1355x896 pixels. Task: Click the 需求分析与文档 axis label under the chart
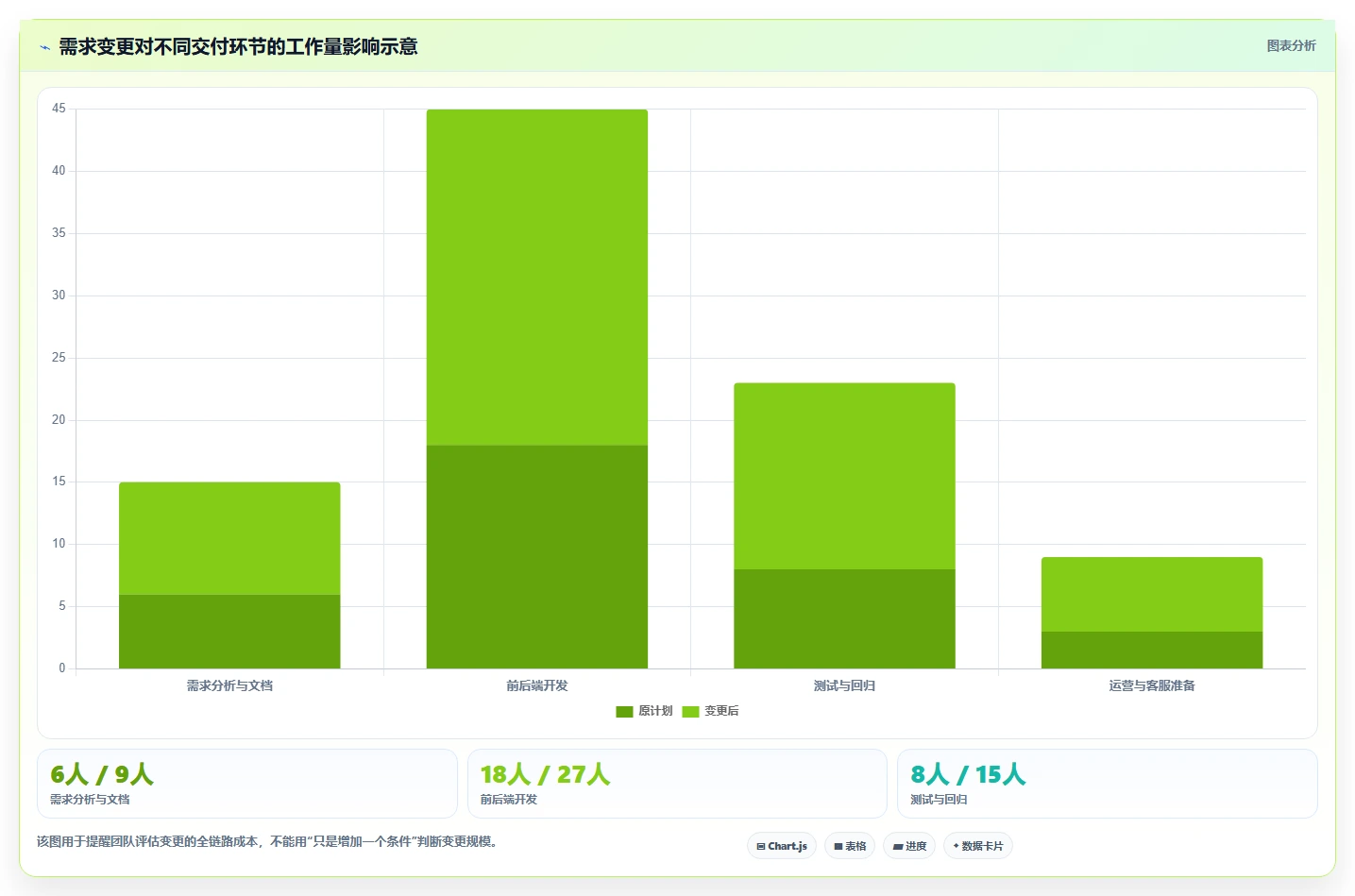tap(229, 685)
